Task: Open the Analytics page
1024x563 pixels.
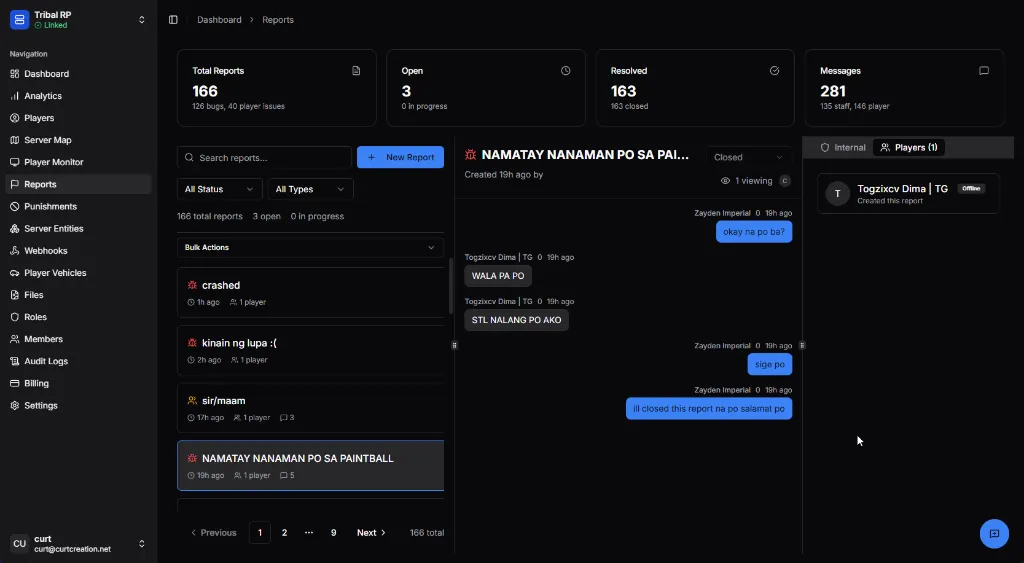Action: click(x=78, y=96)
